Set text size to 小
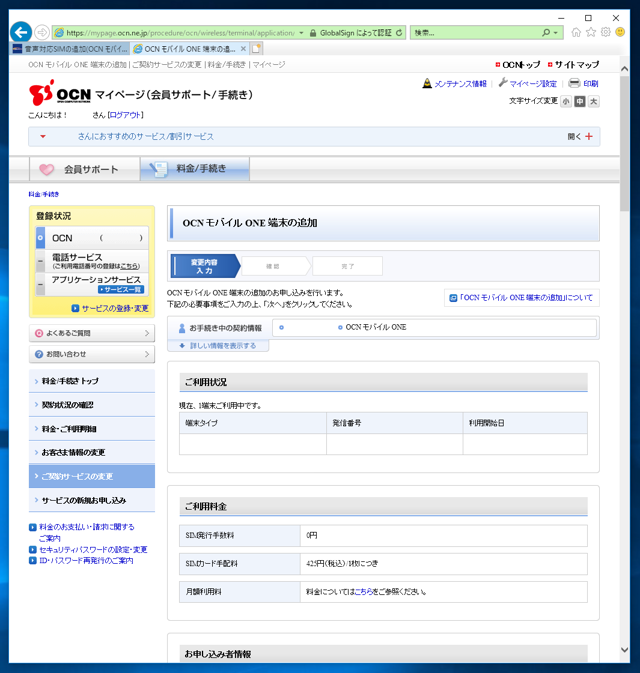This screenshot has width=640, height=673. pos(566,101)
